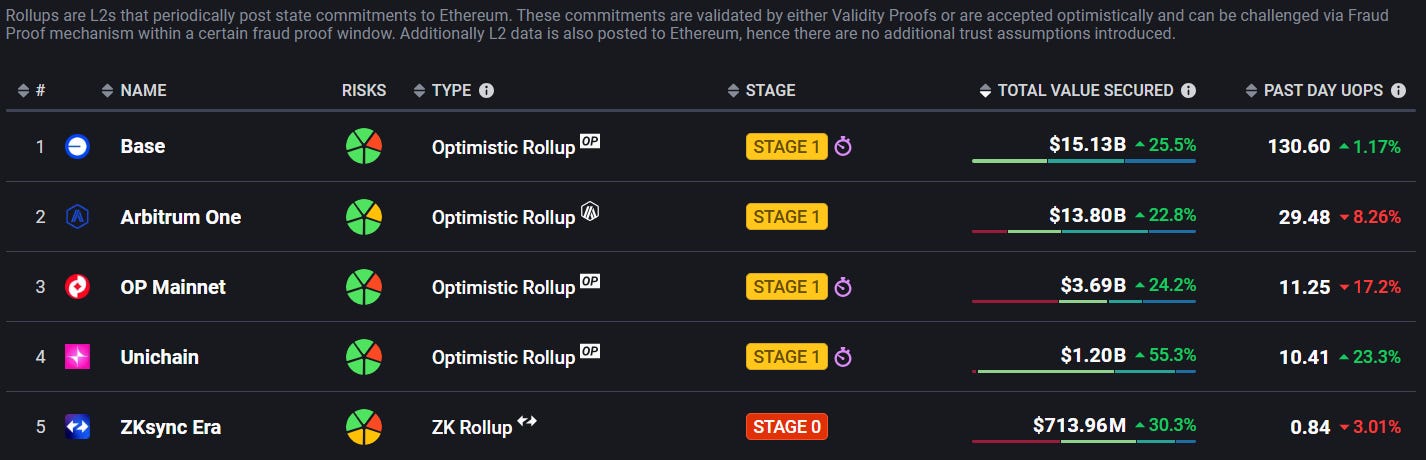Image resolution: width=1426 pixels, height=460 pixels.
Task: Click the STAGE 1 badge for Arbitrum One
Action: tap(787, 217)
